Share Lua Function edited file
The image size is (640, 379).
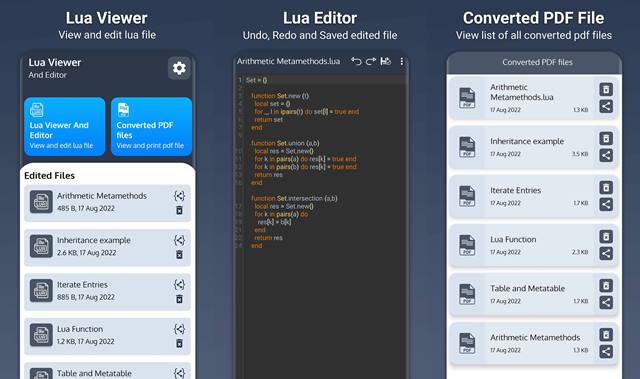tap(179, 329)
